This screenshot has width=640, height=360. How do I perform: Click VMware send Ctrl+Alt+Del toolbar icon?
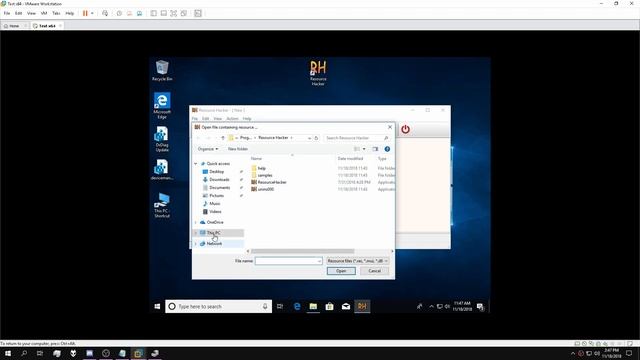click(x=105, y=13)
